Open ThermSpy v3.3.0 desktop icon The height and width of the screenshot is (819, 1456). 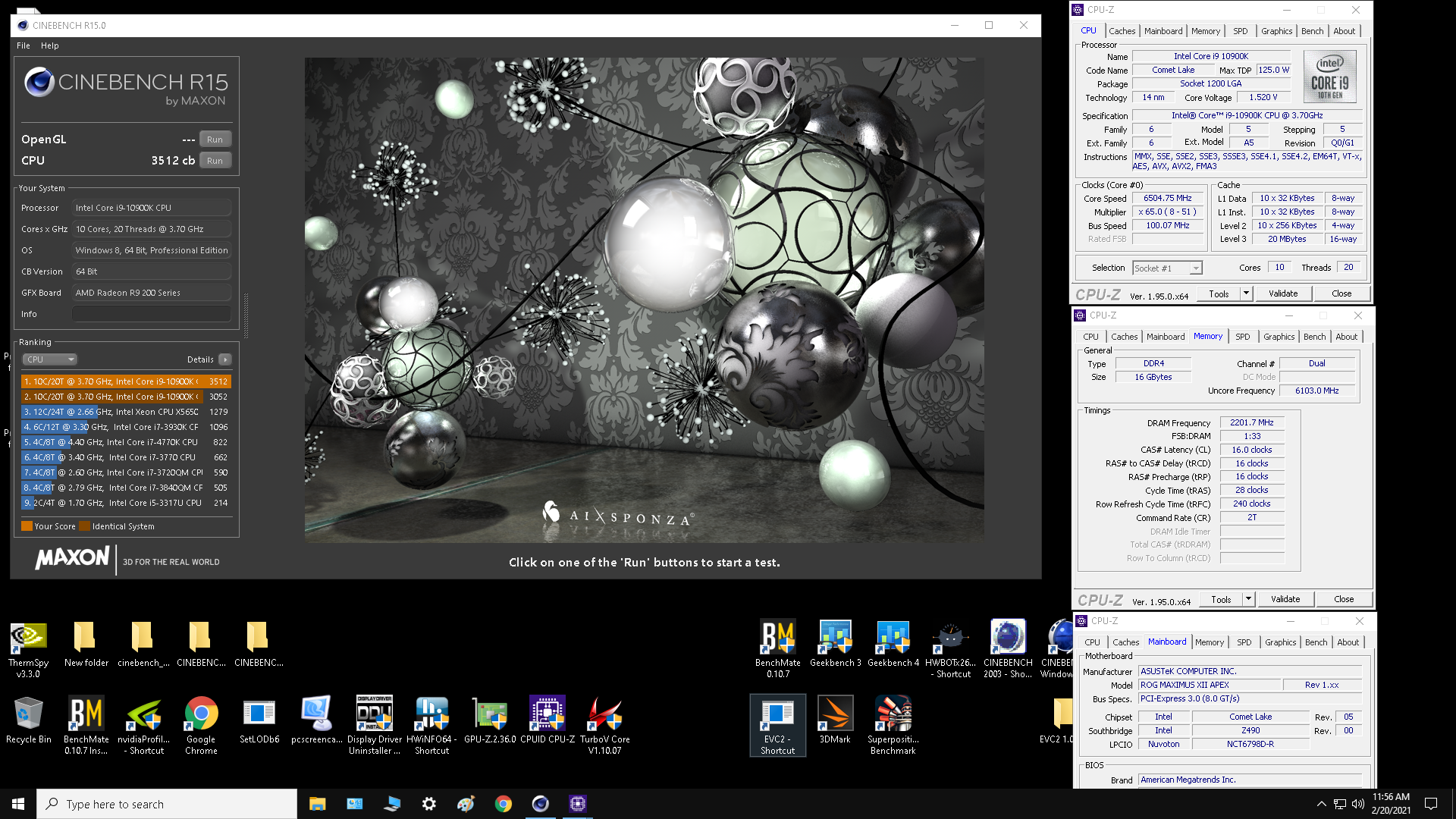click(28, 648)
